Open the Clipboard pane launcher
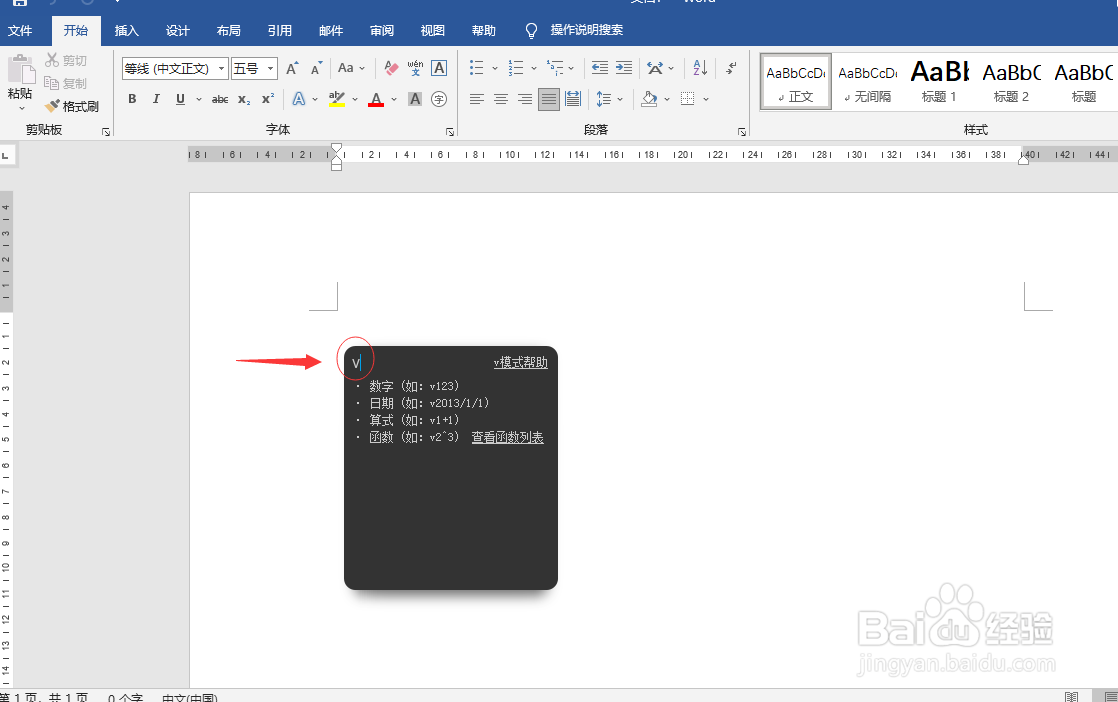 pyautogui.click(x=106, y=132)
